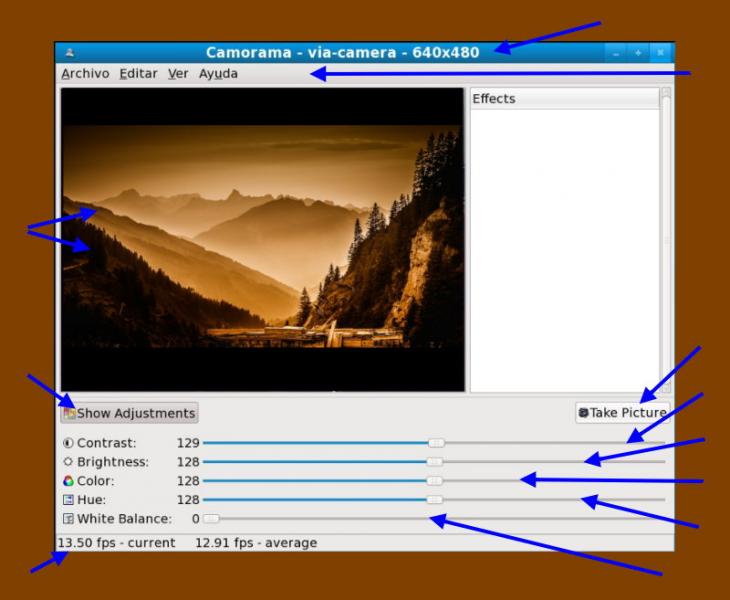Toggle the Show Adjustments button

129,413
